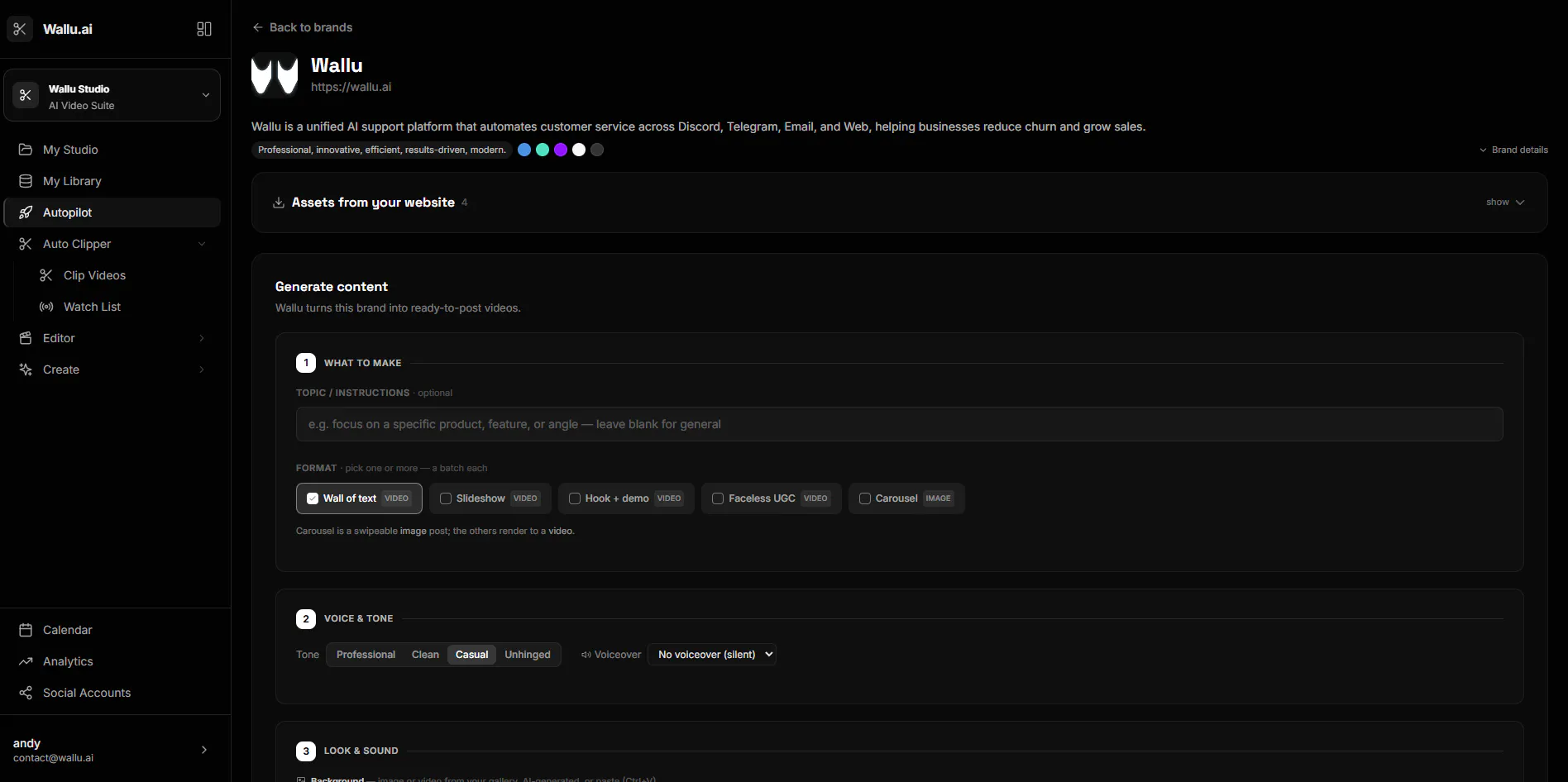Expand the Create submenu chevron
This screenshot has width=1568, height=782.
tap(202, 370)
